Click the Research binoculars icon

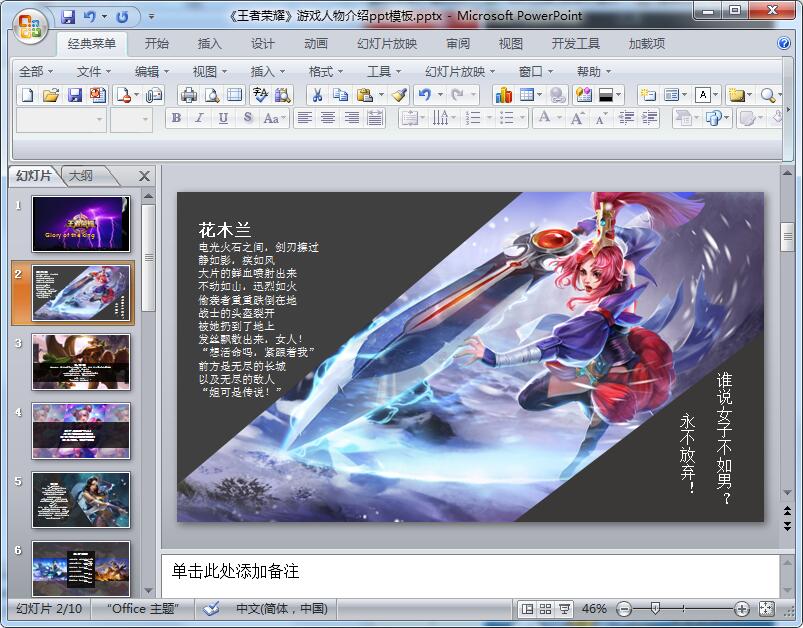(282, 95)
